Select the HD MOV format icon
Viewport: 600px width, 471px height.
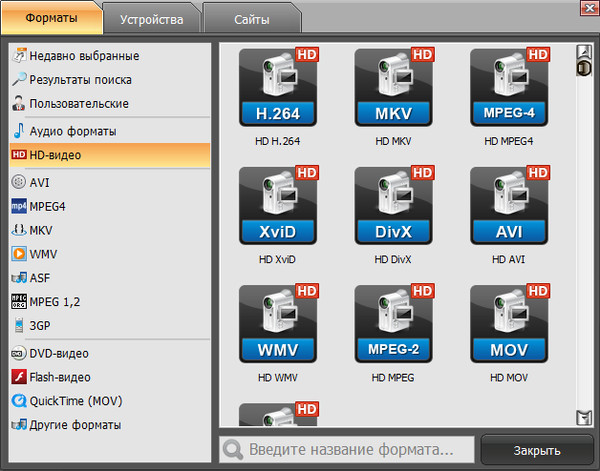[509, 326]
